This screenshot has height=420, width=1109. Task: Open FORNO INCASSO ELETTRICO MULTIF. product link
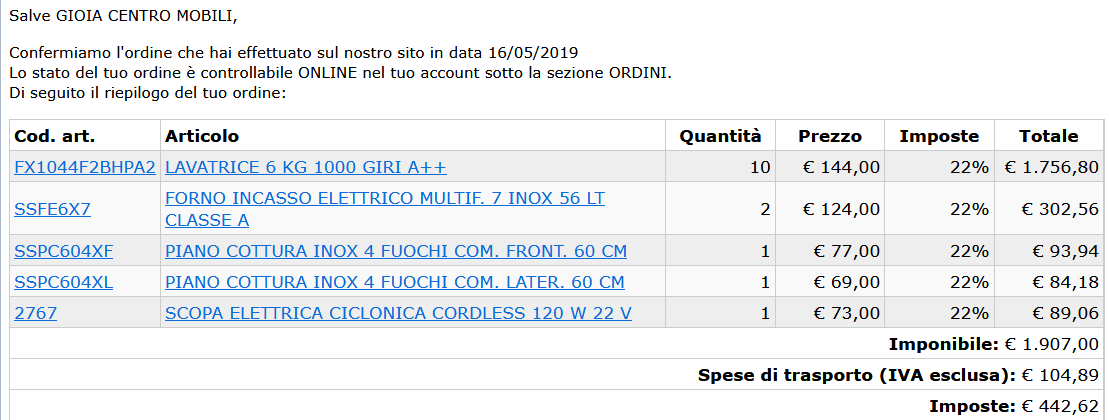coord(385,209)
